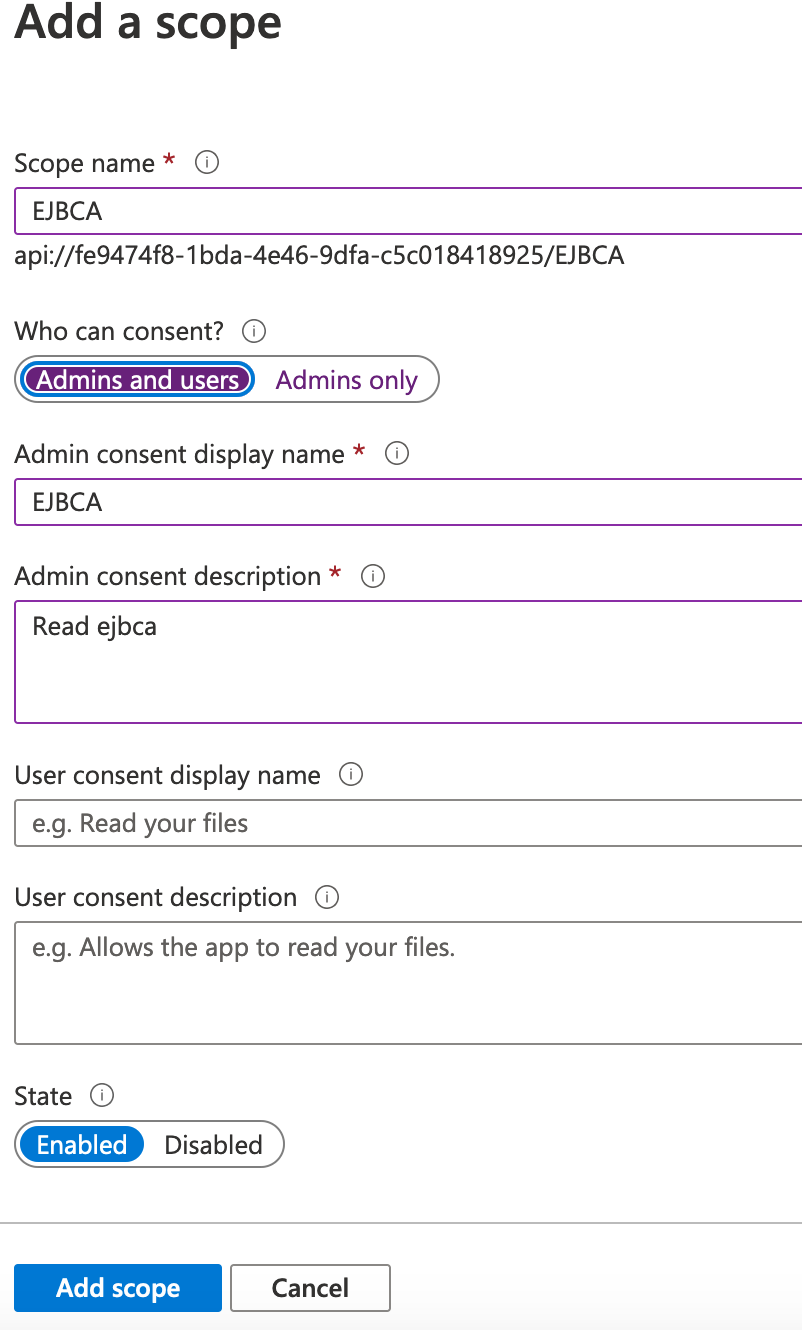Focus the User consent description text area
This screenshot has height=1330, width=802.
pyautogui.click(x=408, y=983)
